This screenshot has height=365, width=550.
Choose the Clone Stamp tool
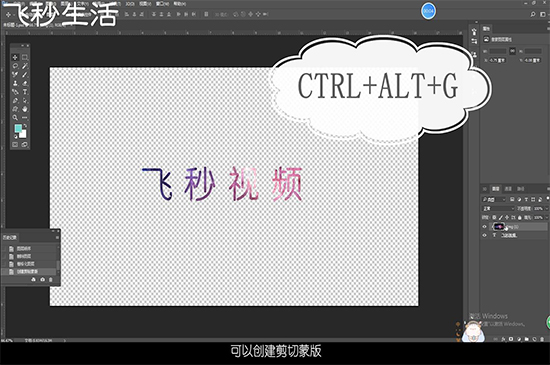coord(15,83)
